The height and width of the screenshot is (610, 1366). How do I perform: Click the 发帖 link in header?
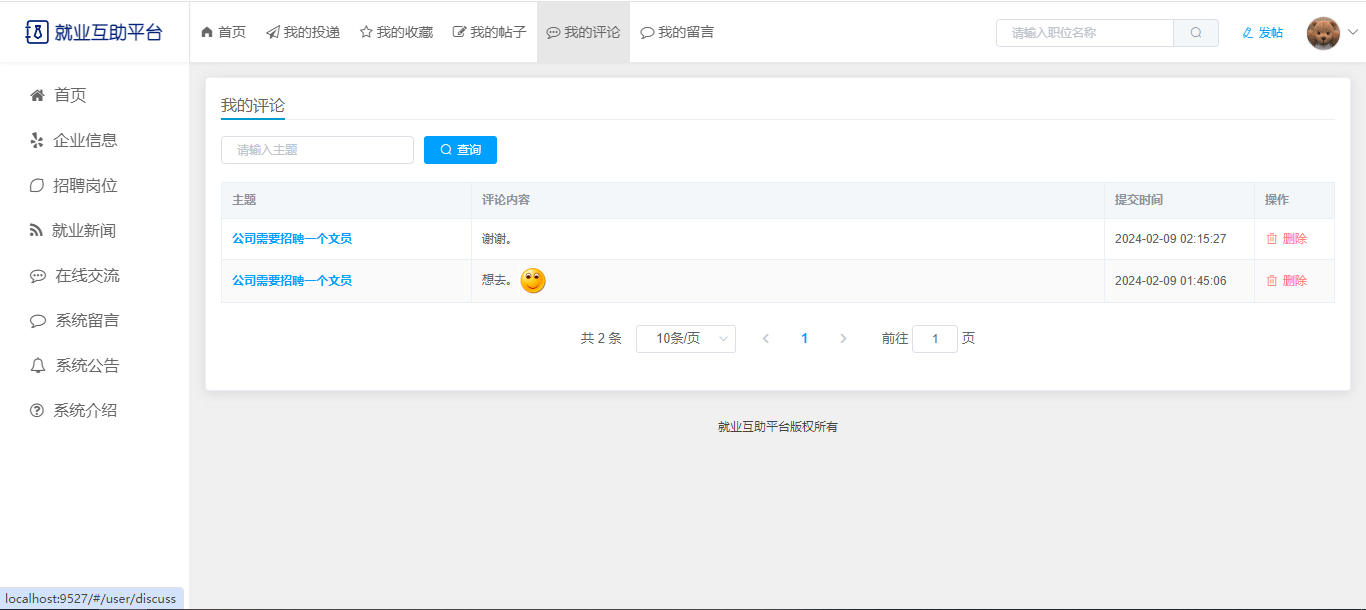[x=1262, y=33]
